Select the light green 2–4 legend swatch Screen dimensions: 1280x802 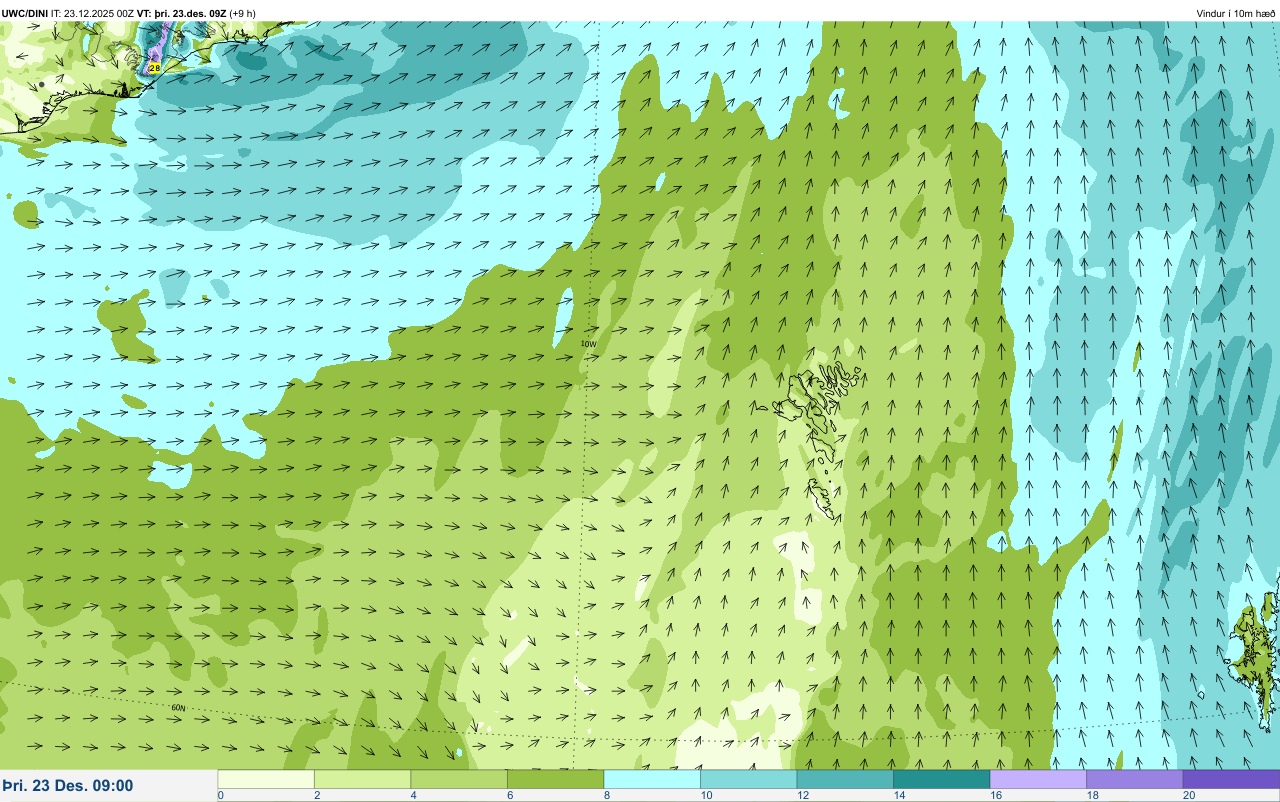363,779
